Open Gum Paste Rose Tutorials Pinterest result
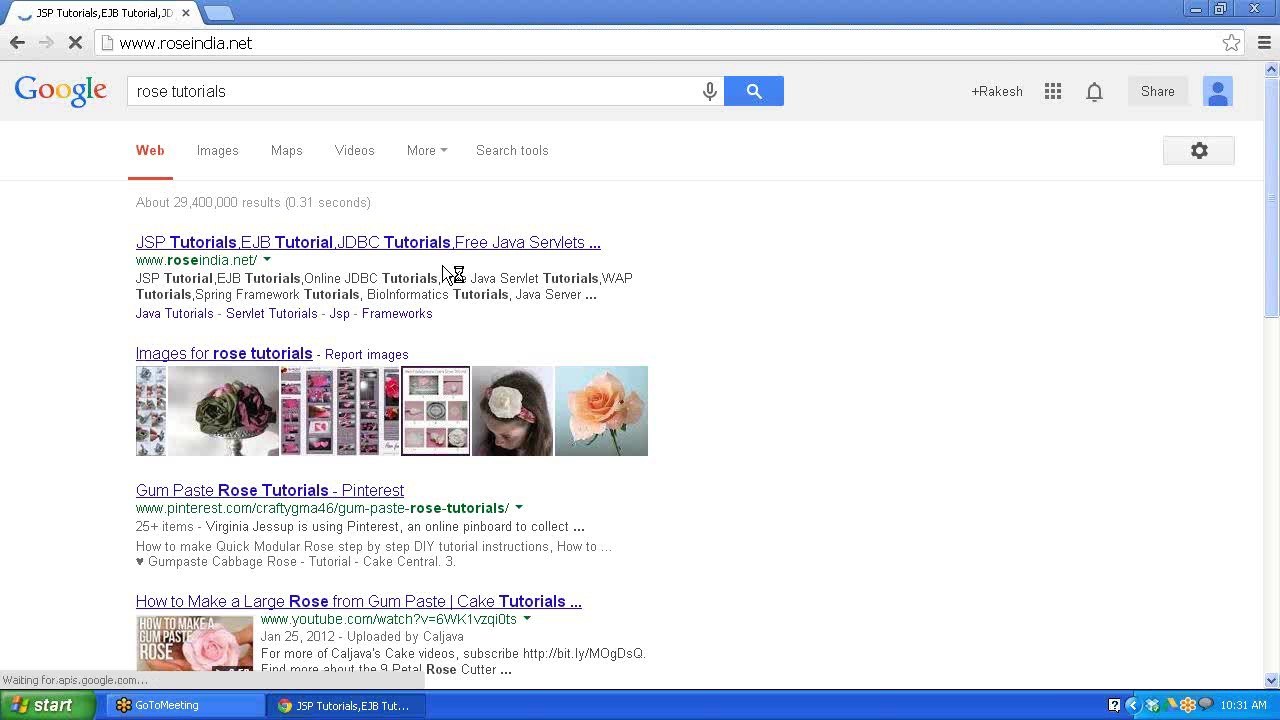The image size is (1280, 720). point(270,490)
